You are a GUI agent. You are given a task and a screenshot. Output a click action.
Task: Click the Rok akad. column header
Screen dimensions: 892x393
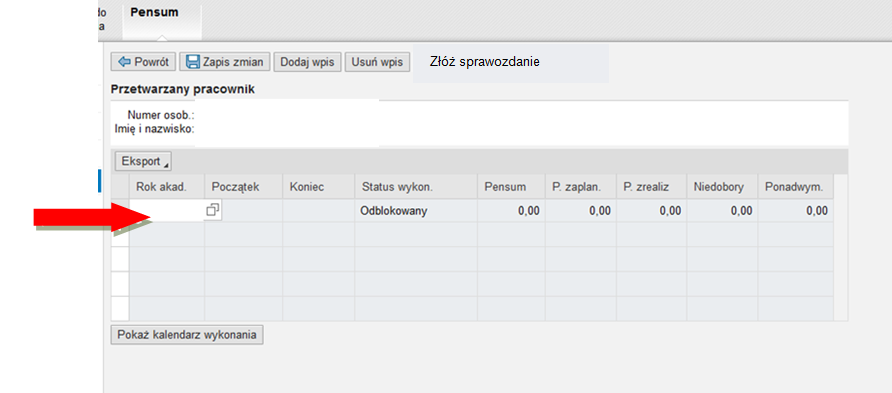167,187
